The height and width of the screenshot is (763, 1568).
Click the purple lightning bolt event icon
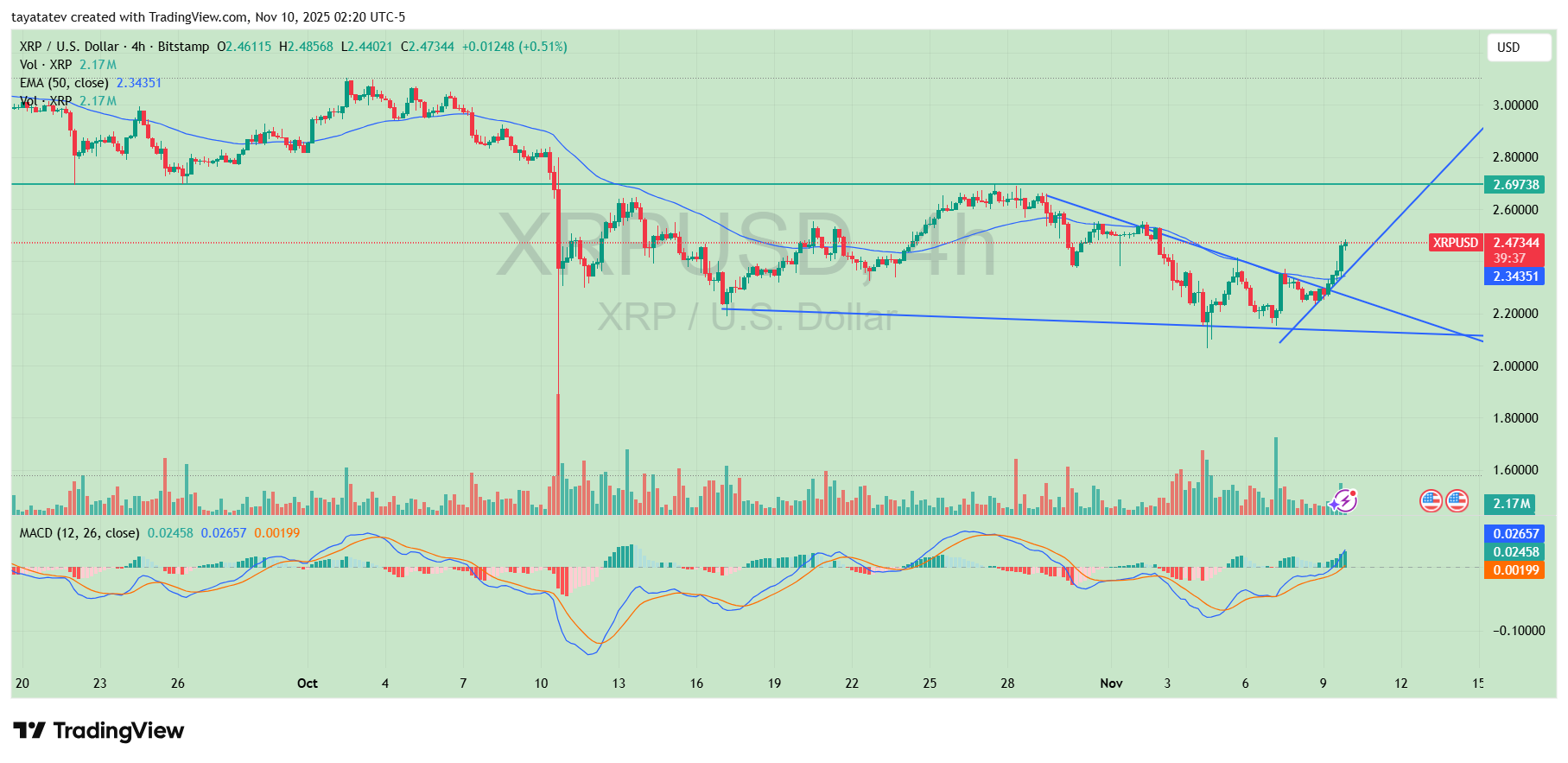[x=1343, y=500]
